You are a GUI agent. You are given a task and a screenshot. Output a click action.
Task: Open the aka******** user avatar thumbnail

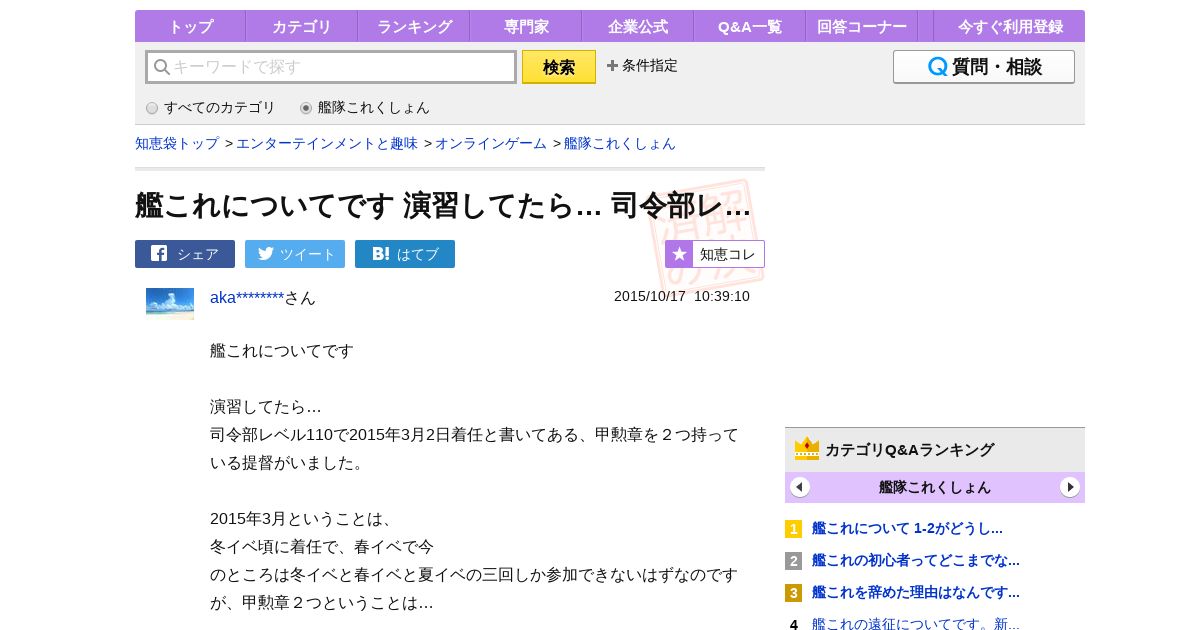click(x=170, y=303)
